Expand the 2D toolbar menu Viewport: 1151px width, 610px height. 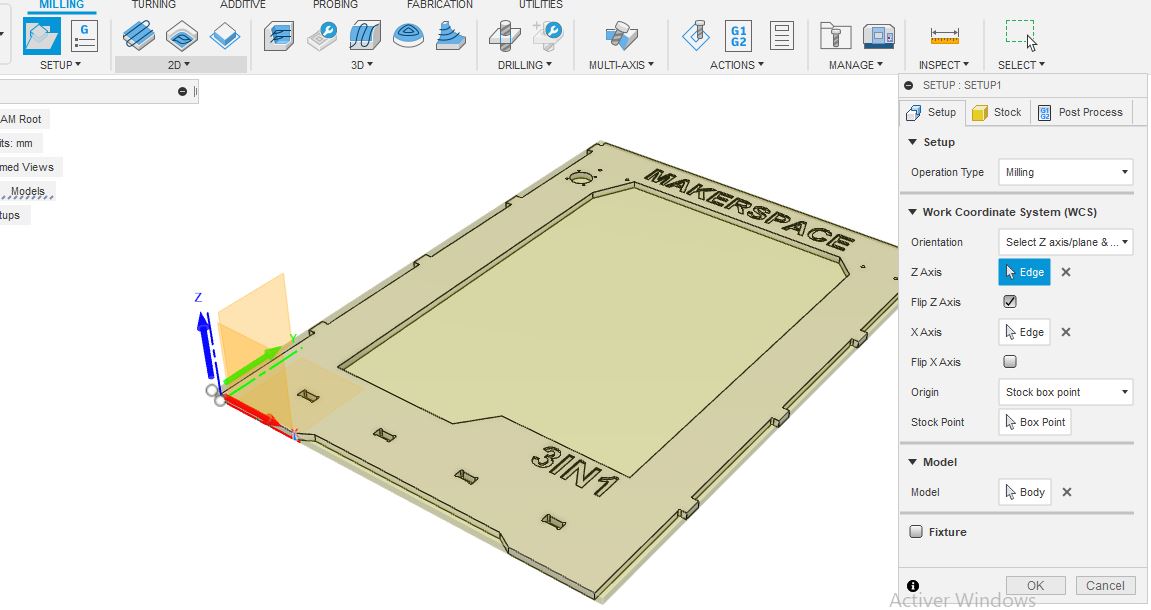click(179, 65)
